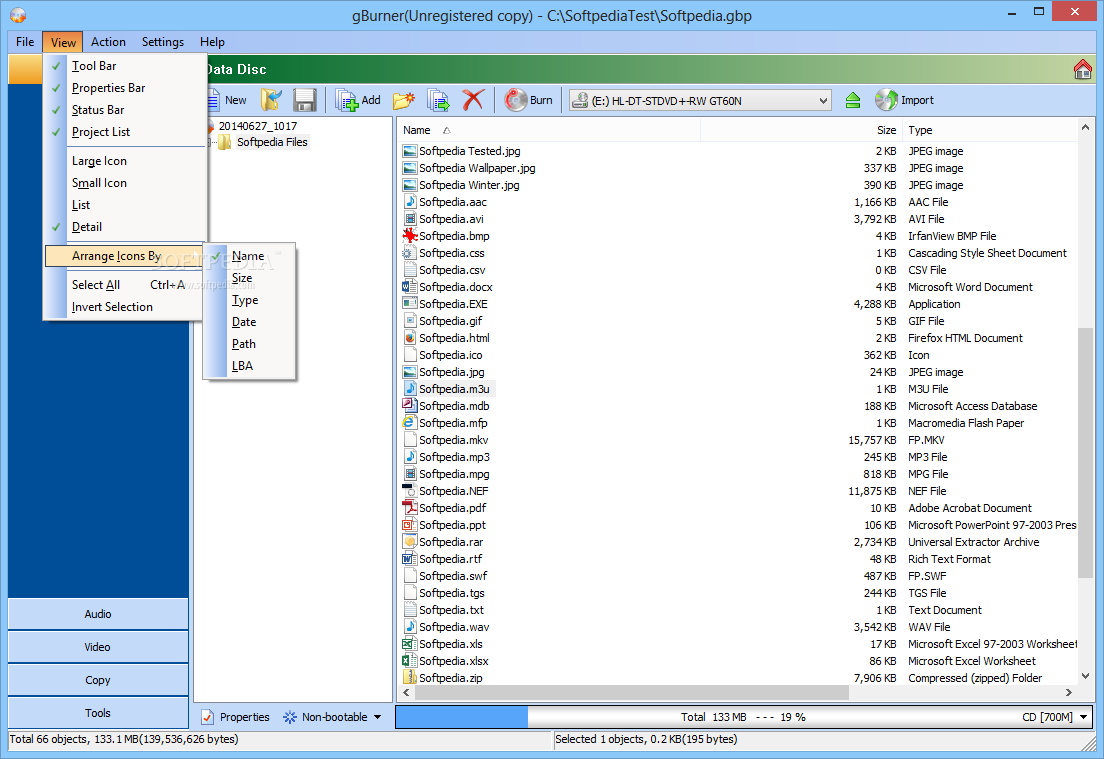Click the vertical scrollbar down arrow
The width and height of the screenshot is (1104, 759).
pyautogui.click(x=1085, y=676)
